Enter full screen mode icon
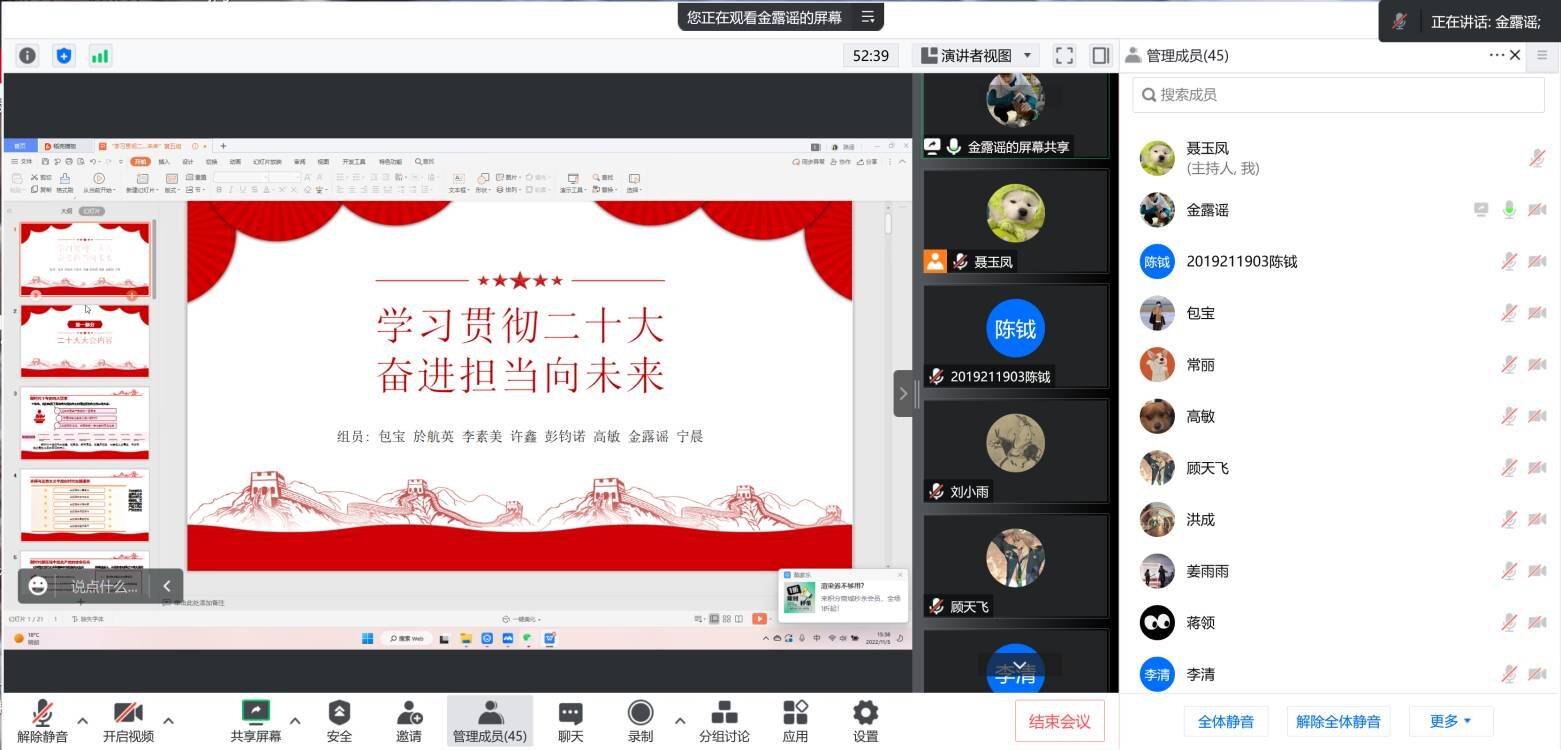The width and height of the screenshot is (1561, 750). click(x=1064, y=56)
